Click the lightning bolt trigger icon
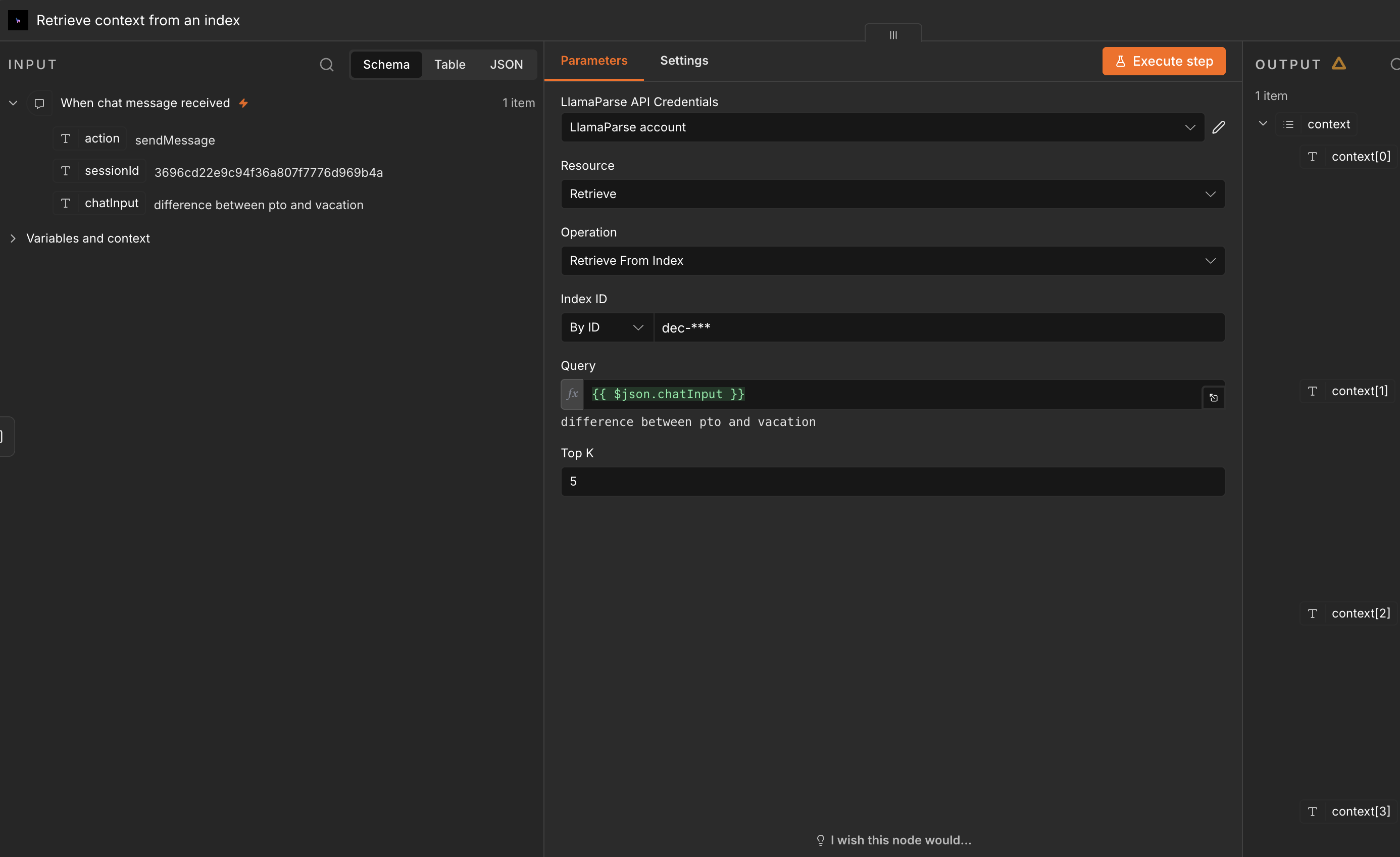Viewport: 1400px width, 857px height. pos(243,104)
